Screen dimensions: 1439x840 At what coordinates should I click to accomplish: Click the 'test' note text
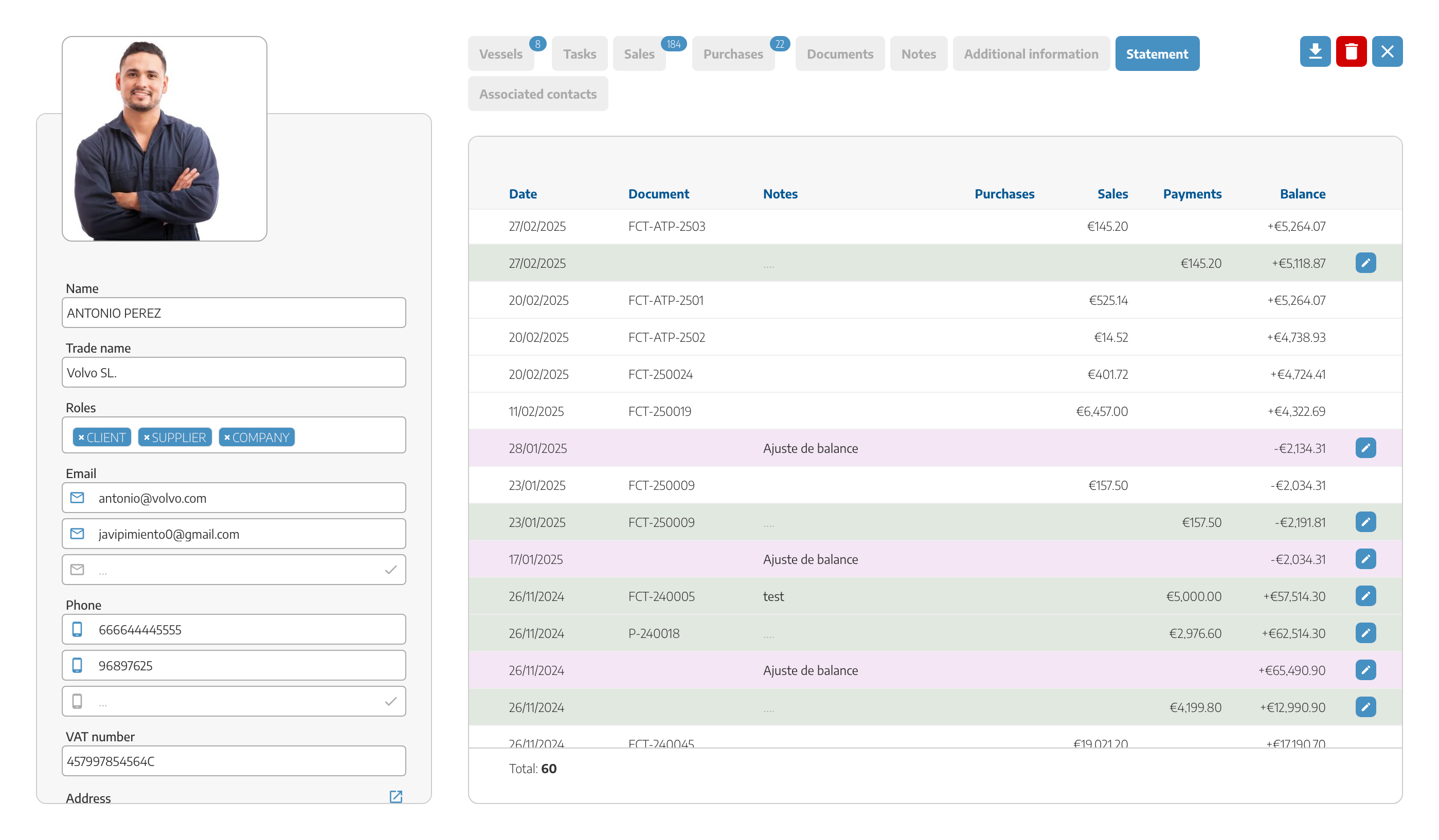773,596
